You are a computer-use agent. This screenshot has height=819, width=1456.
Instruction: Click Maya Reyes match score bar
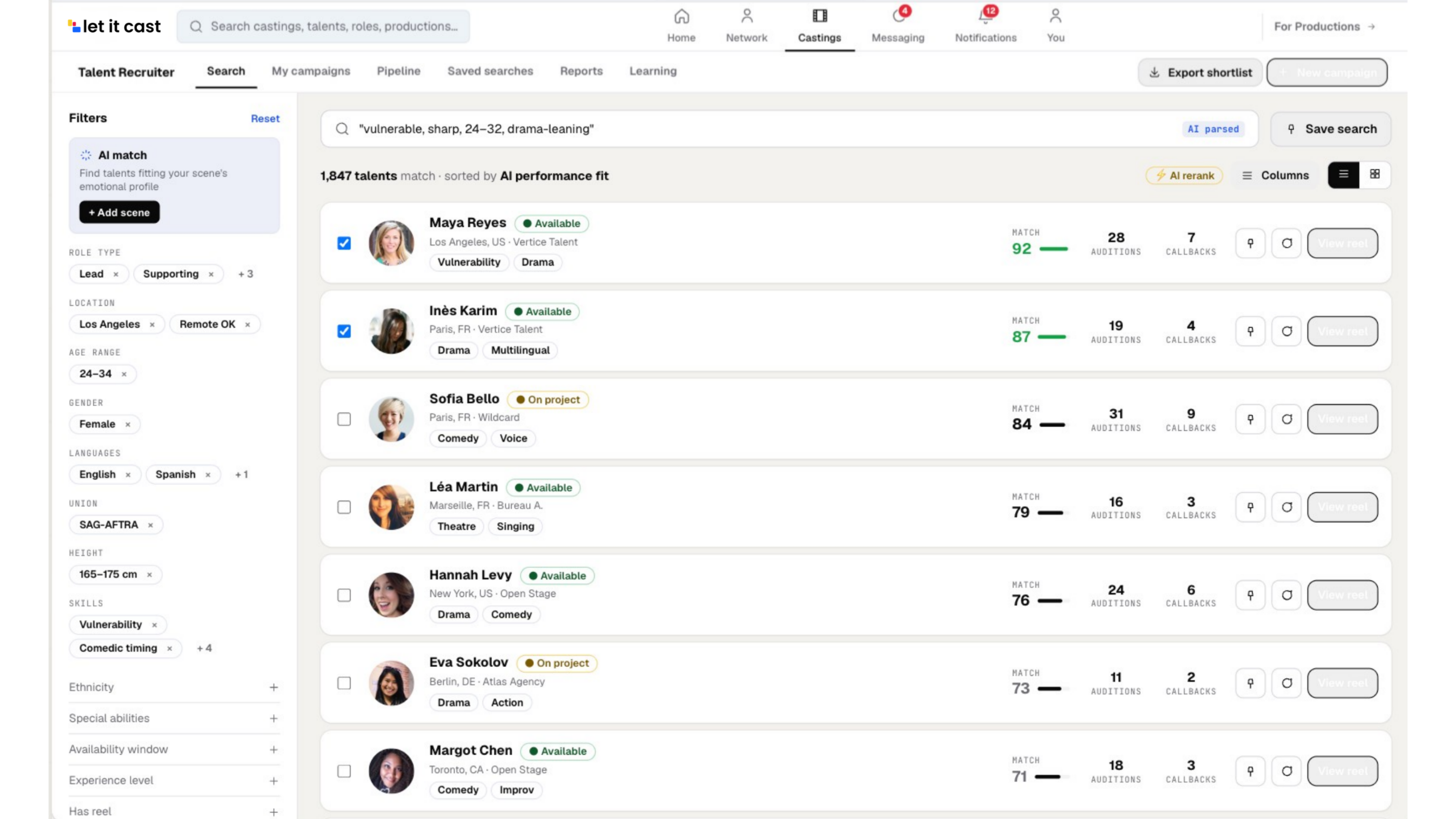[1054, 249]
